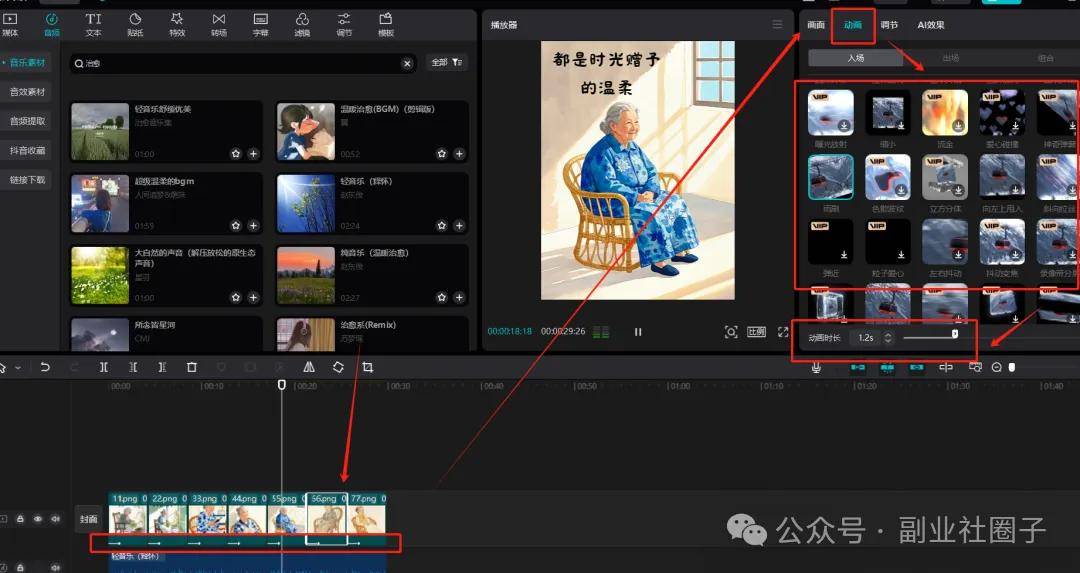Toggle the video track eye visibility icon
Screen dimensions: 1080x573
[38, 519]
